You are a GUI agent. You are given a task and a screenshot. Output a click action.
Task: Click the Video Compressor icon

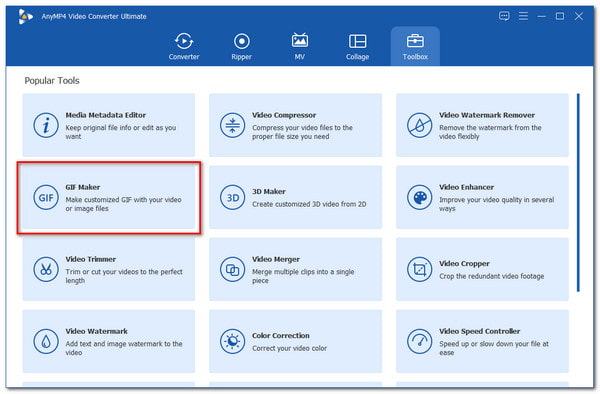(232, 125)
